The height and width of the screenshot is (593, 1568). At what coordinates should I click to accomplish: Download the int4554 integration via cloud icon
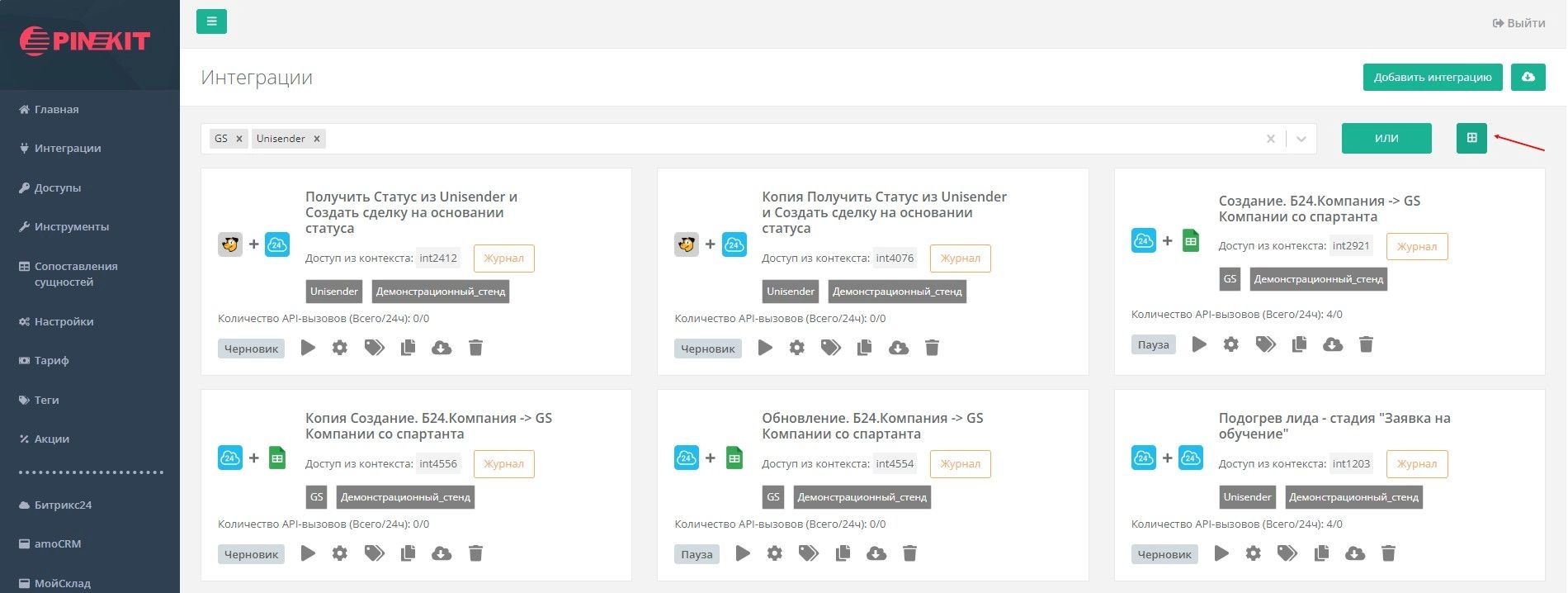(876, 553)
